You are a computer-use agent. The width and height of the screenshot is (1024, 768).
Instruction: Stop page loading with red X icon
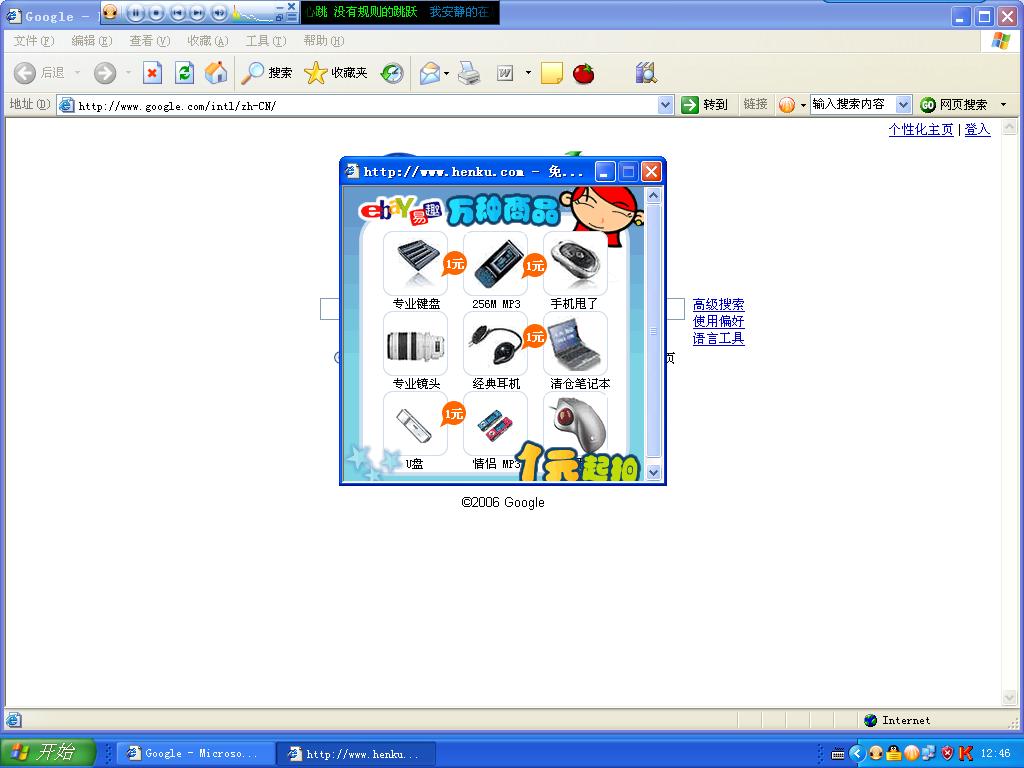pos(152,72)
